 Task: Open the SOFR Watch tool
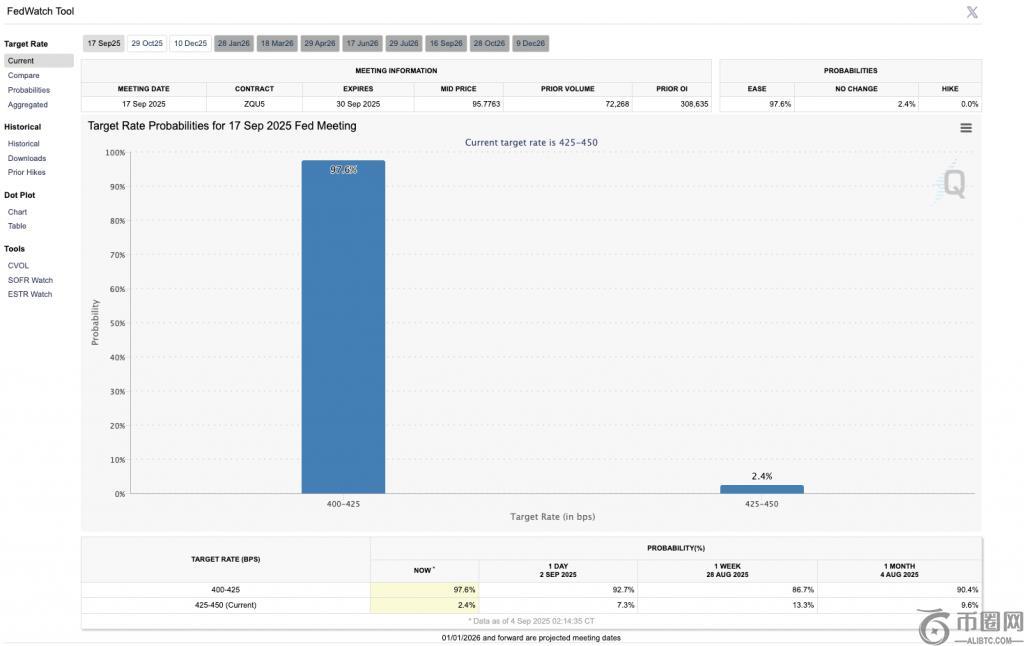(x=30, y=280)
